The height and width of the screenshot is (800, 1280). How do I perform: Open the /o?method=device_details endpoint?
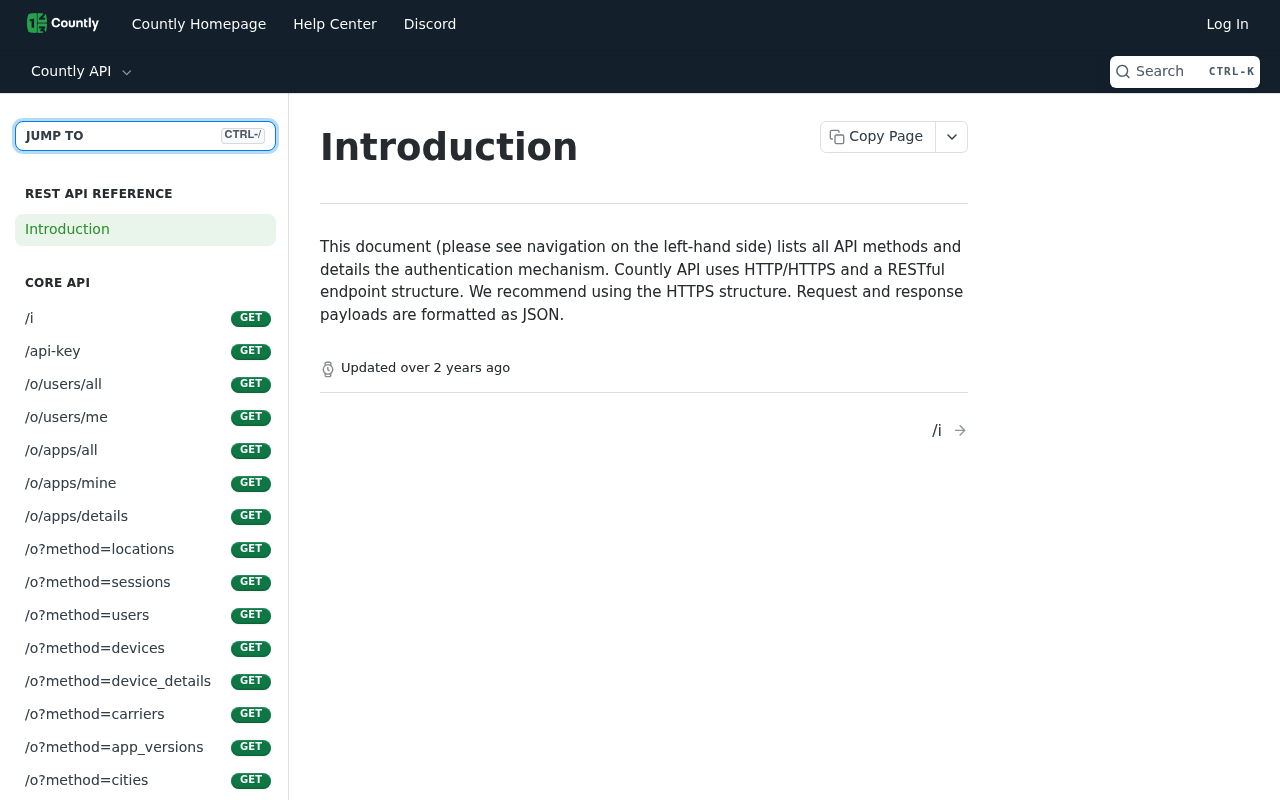point(146,681)
